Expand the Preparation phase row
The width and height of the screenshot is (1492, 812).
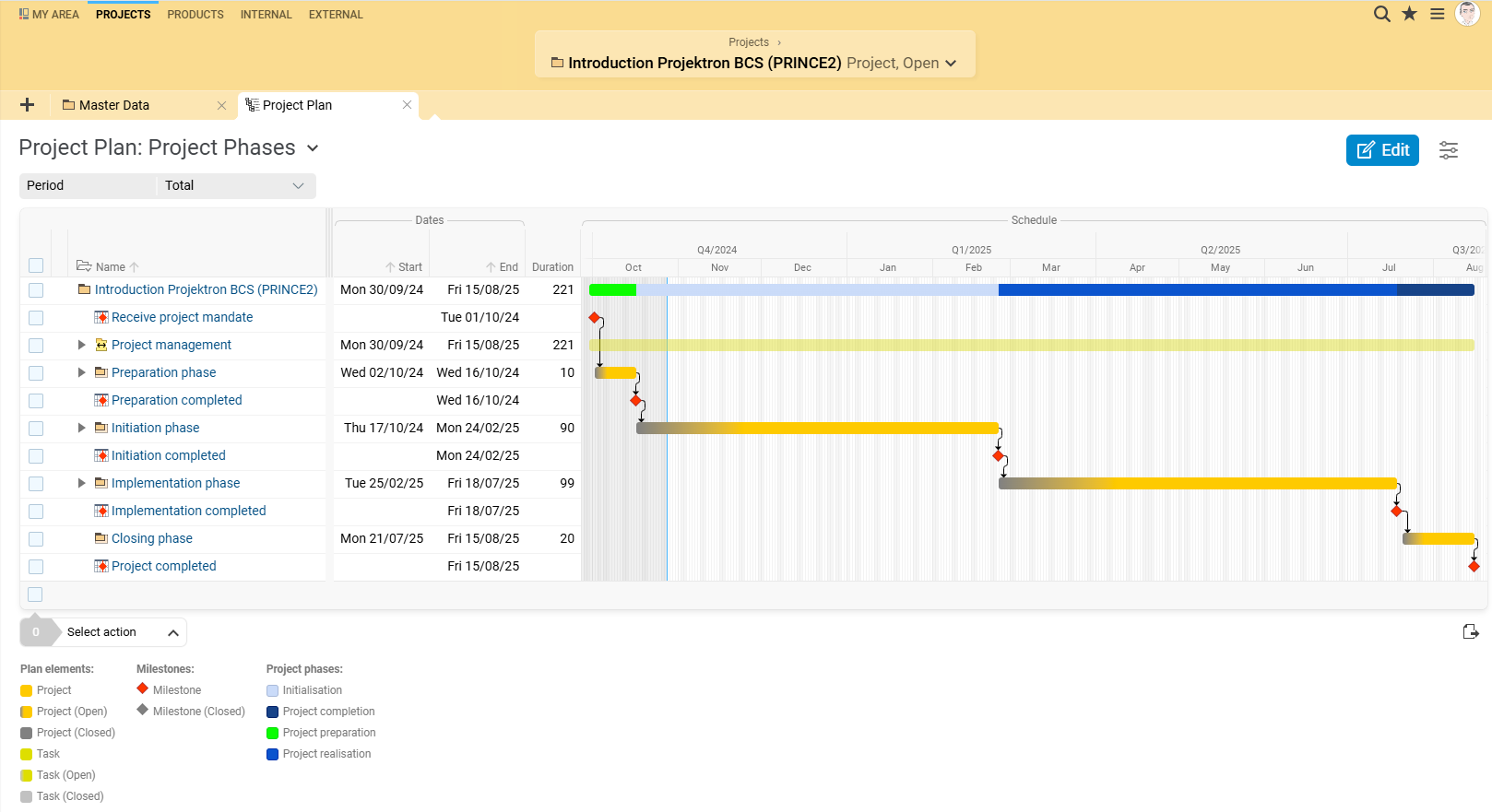[81, 372]
